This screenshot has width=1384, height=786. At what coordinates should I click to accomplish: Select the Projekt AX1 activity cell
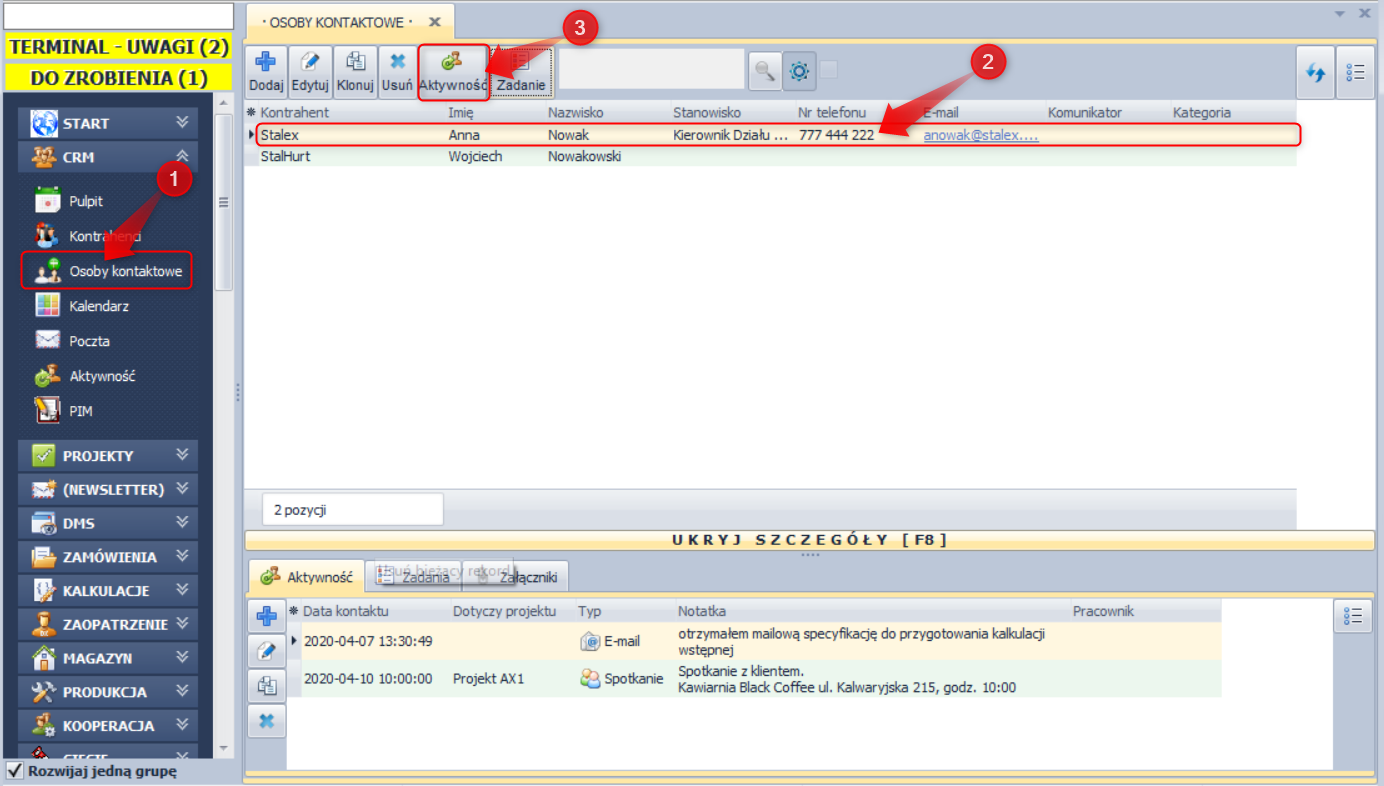(488, 678)
